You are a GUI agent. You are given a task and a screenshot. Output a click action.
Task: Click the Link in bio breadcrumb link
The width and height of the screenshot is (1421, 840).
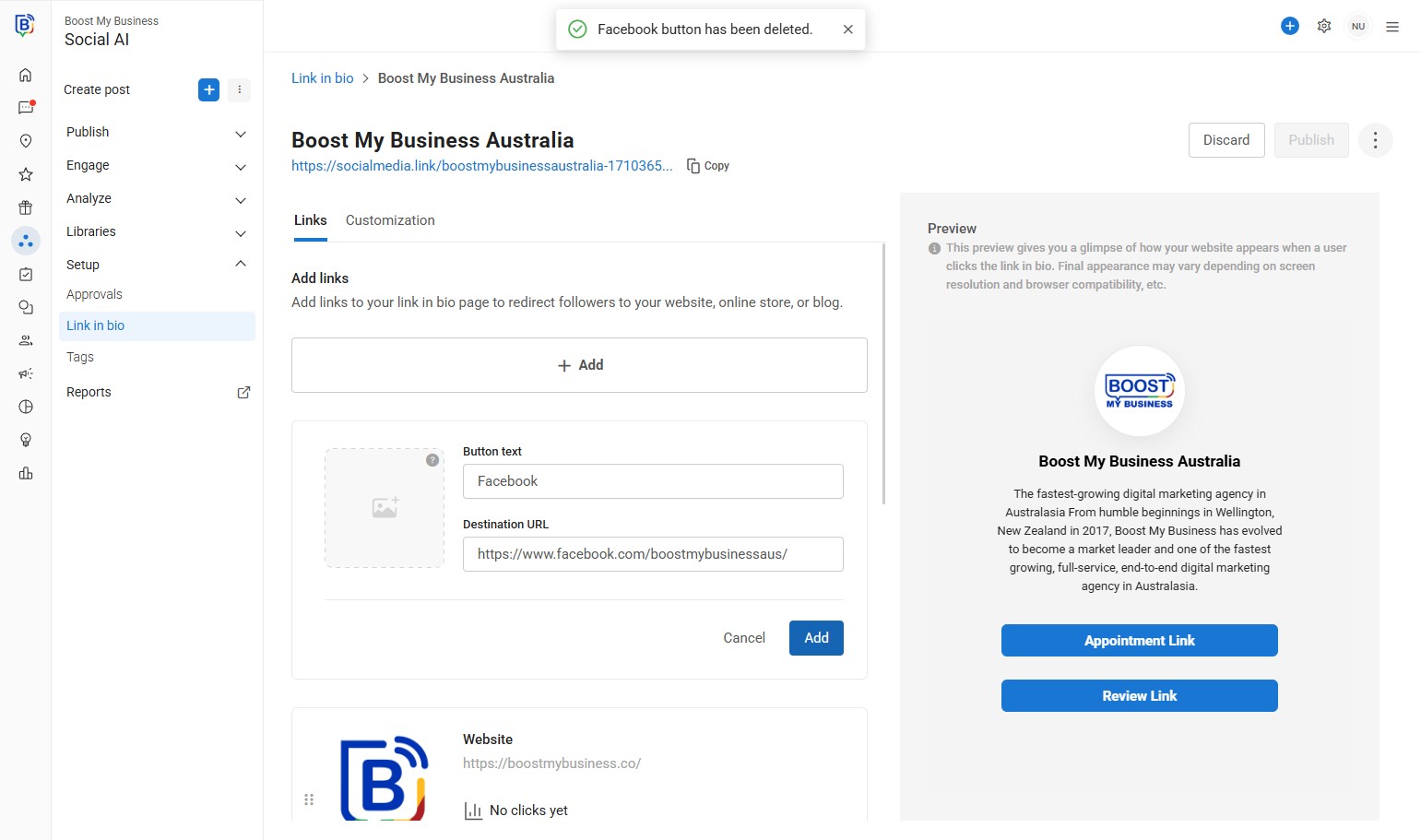(x=322, y=78)
